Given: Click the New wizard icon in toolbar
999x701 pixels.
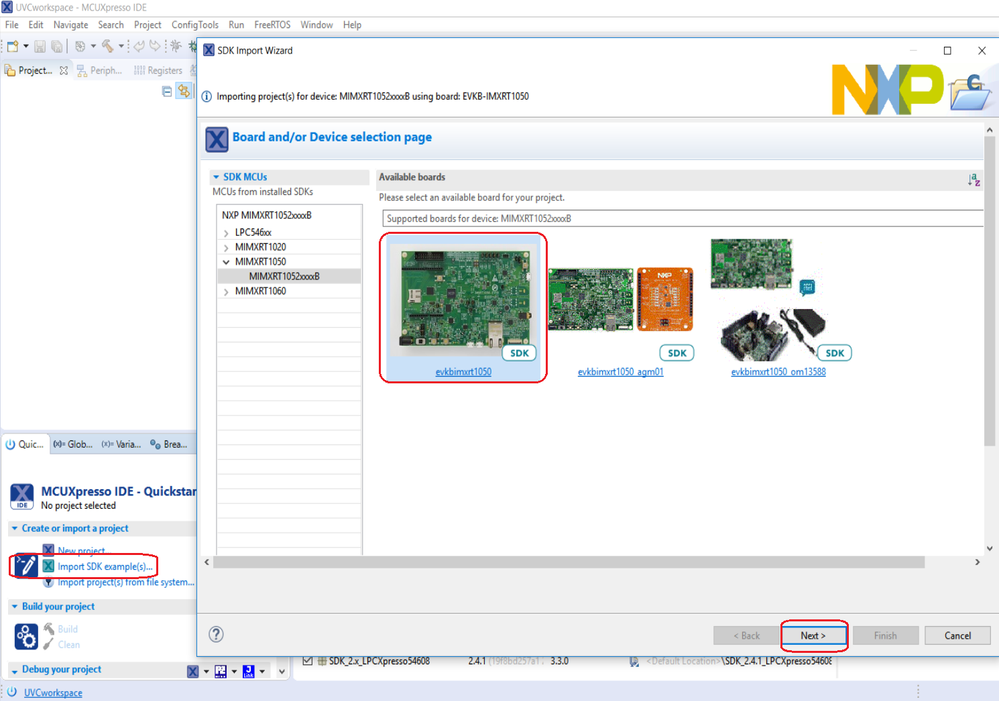Looking at the screenshot, I should [13, 46].
